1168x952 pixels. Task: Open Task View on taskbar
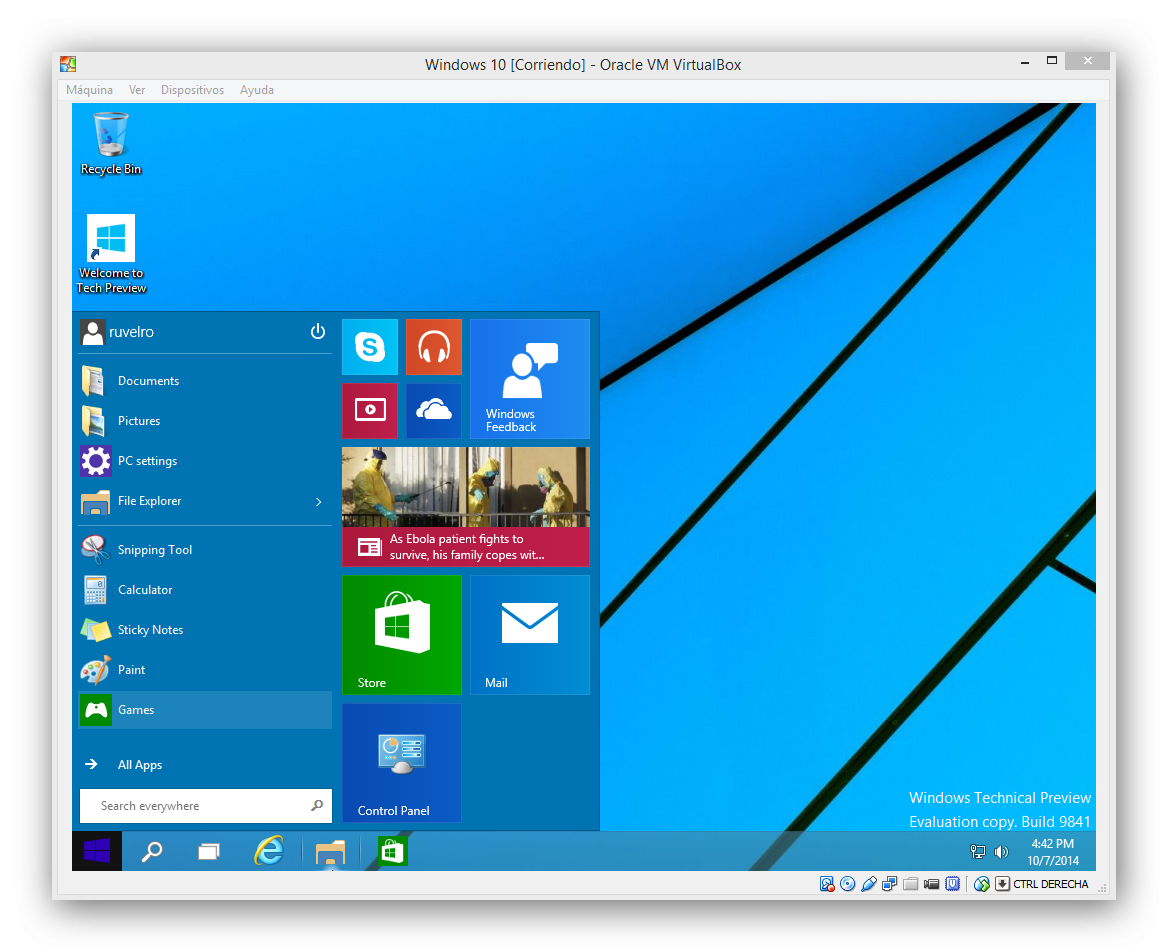pyautogui.click(x=209, y=851)
